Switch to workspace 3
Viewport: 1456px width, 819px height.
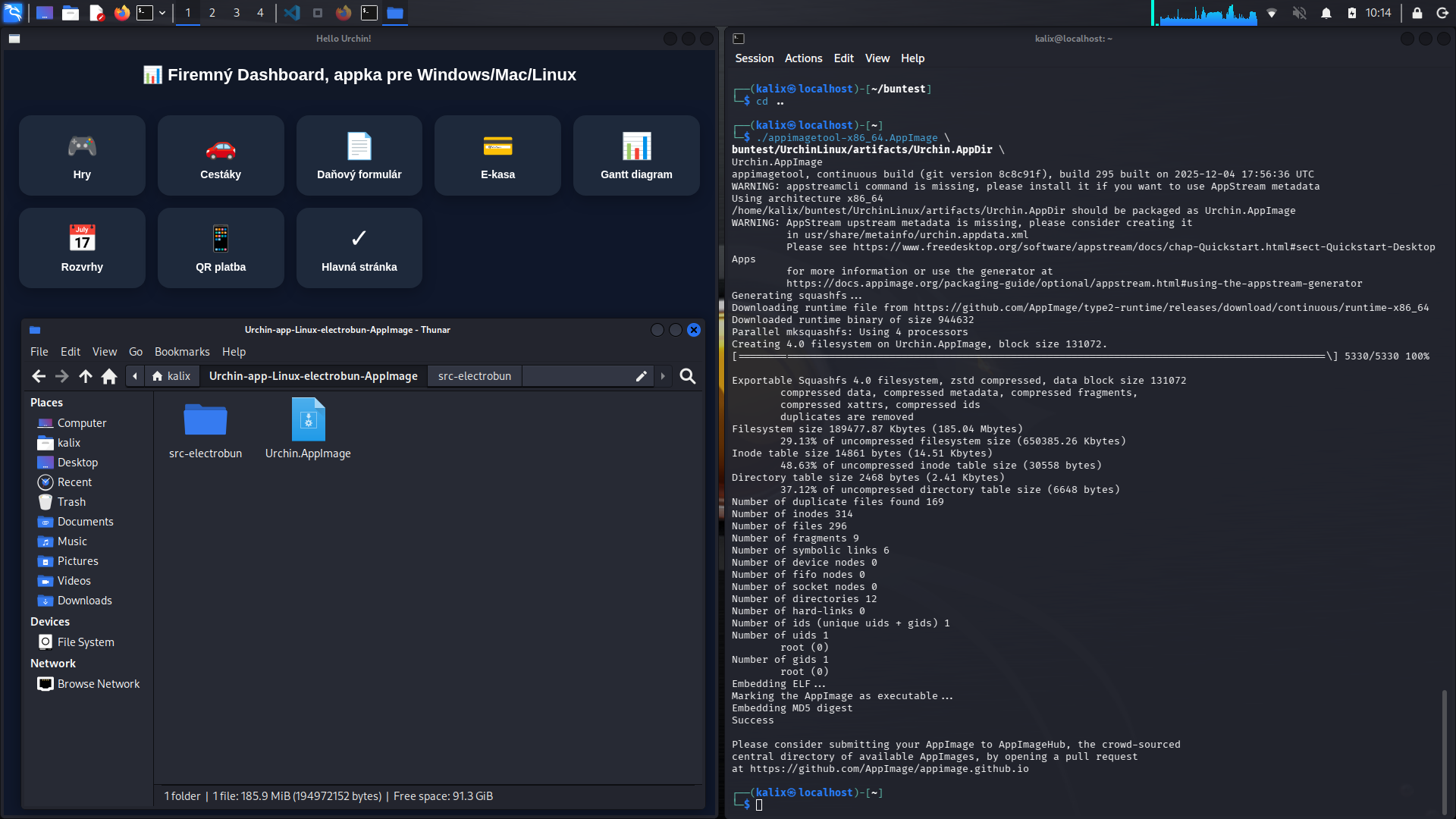click(x=237, y=13)
